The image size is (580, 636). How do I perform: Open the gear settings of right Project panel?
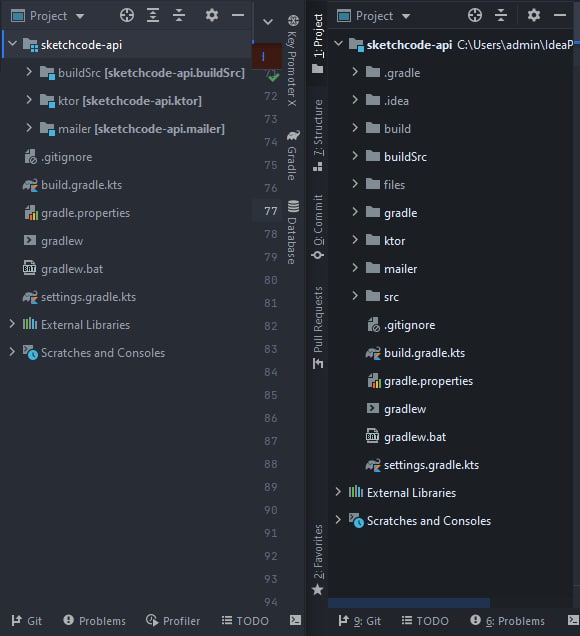[534, 16]
